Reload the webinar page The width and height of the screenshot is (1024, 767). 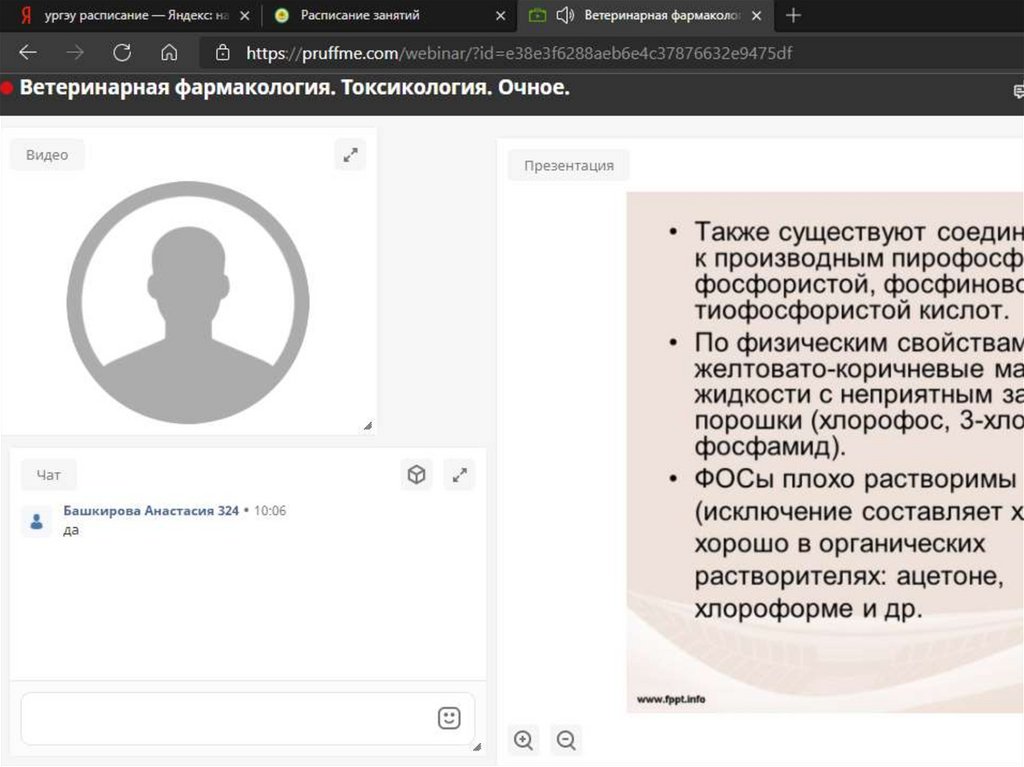(122, 53)
